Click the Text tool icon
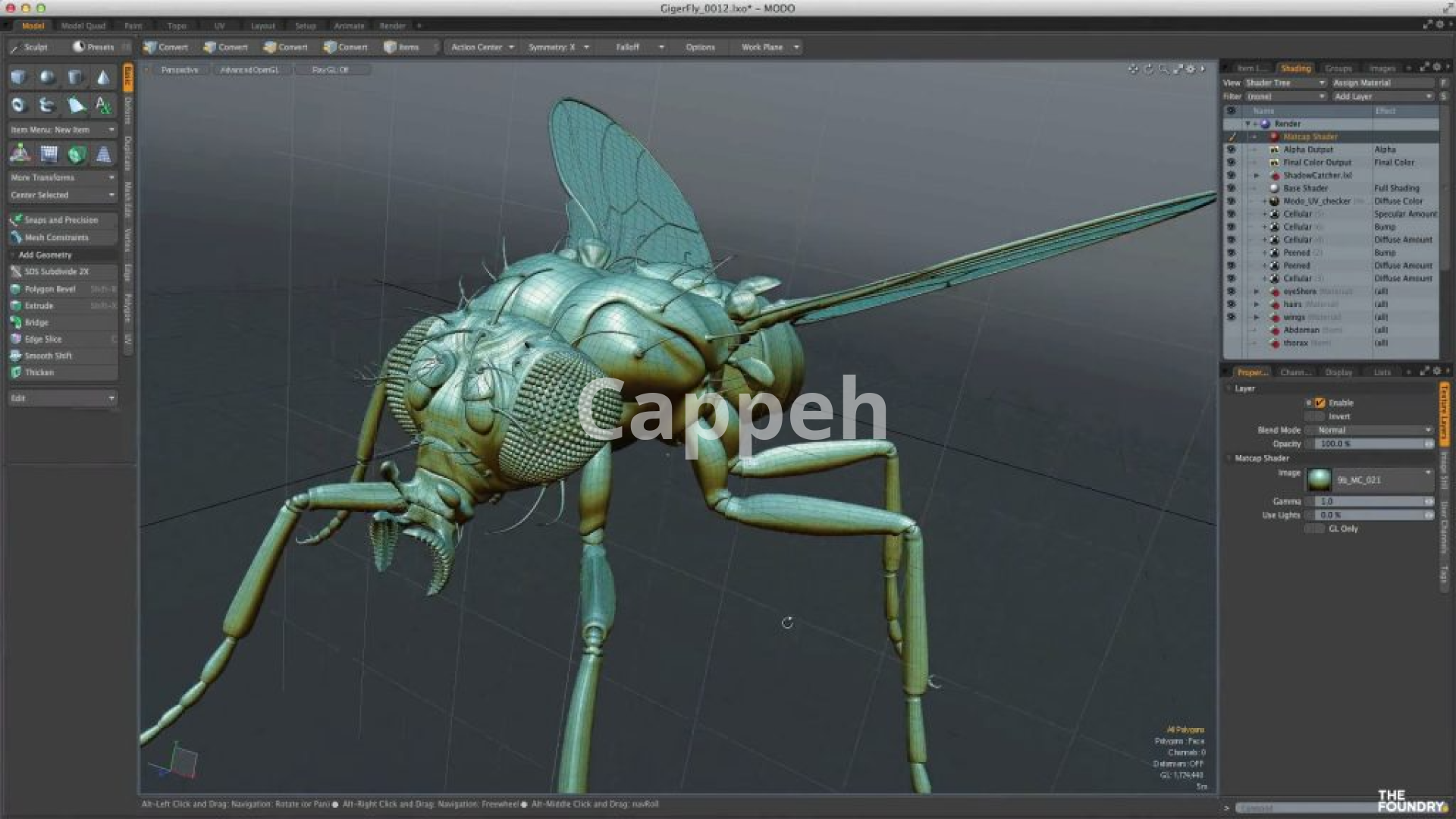The width and height of the screenshot is (1456, 819). (103, 105)
